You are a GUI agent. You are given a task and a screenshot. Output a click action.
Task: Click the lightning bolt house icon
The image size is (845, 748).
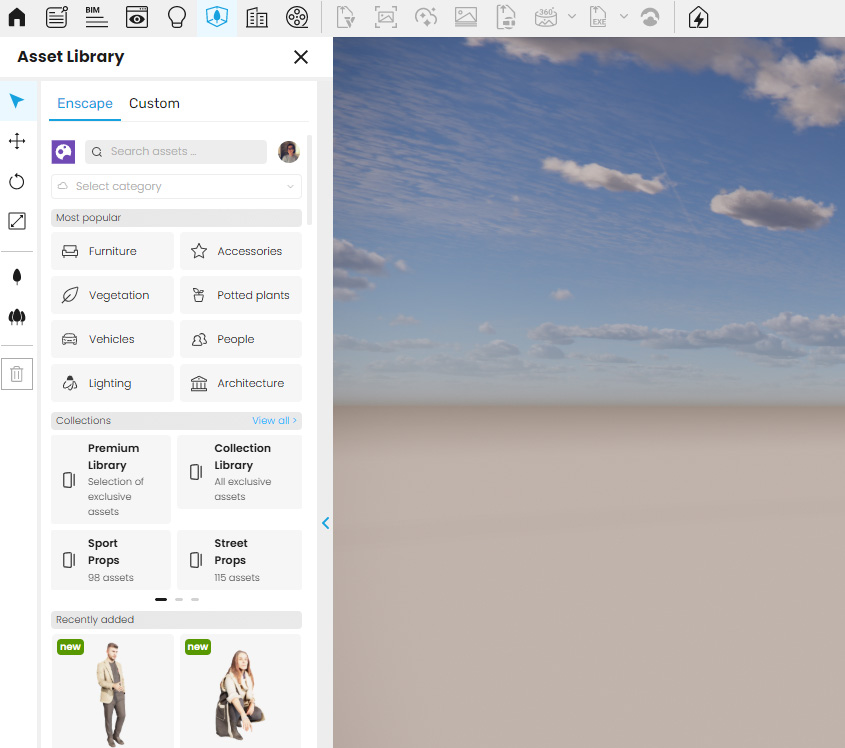pyautogui.click(x=698, y=17)
